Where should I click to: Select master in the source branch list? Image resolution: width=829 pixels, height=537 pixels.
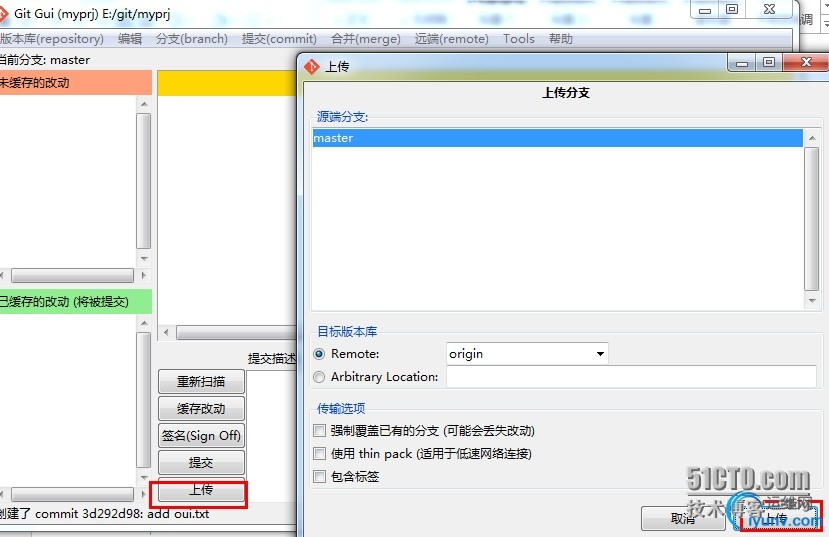[558, 138]
